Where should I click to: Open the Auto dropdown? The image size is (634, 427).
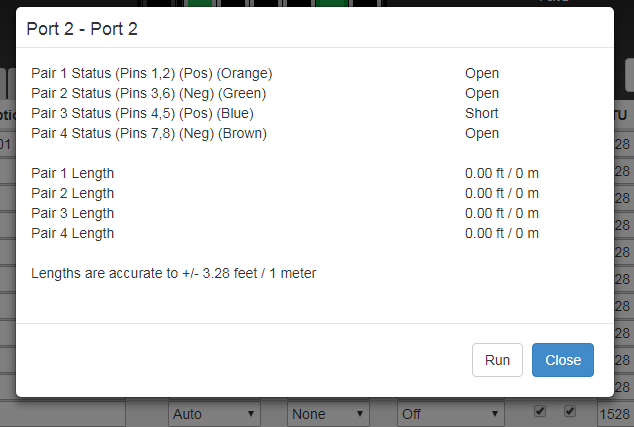pyautogui.click(x=214, y=413)
